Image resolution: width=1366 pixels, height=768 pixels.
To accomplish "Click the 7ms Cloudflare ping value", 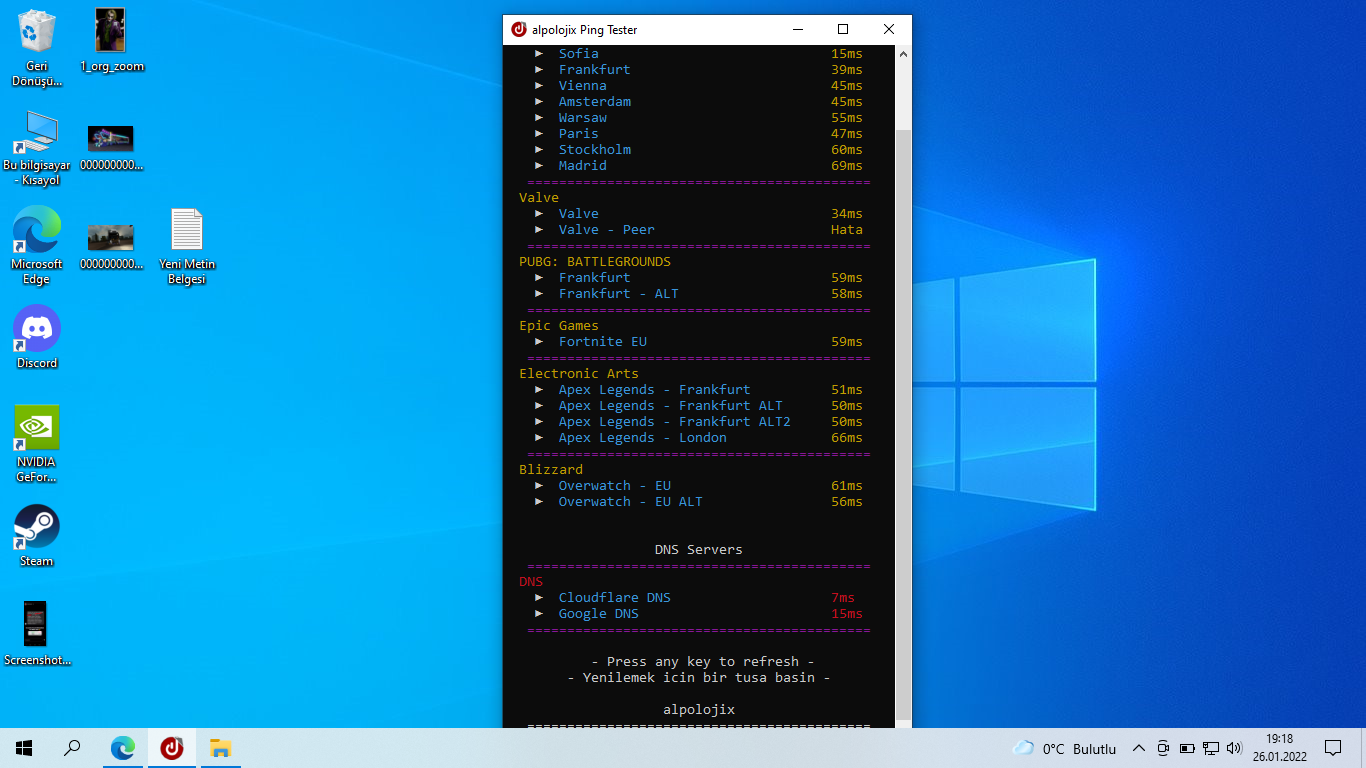I will click(x=843, y=598).
